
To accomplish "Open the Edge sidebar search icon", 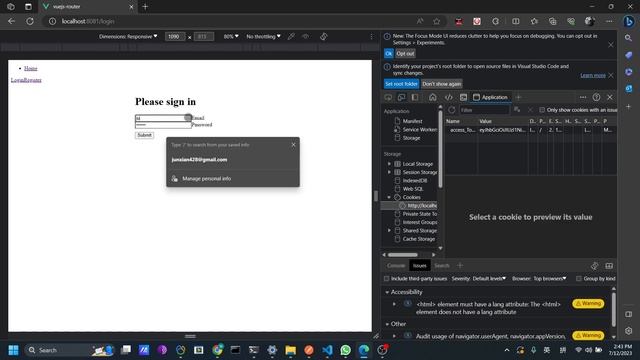I will (x=629, y=38).
